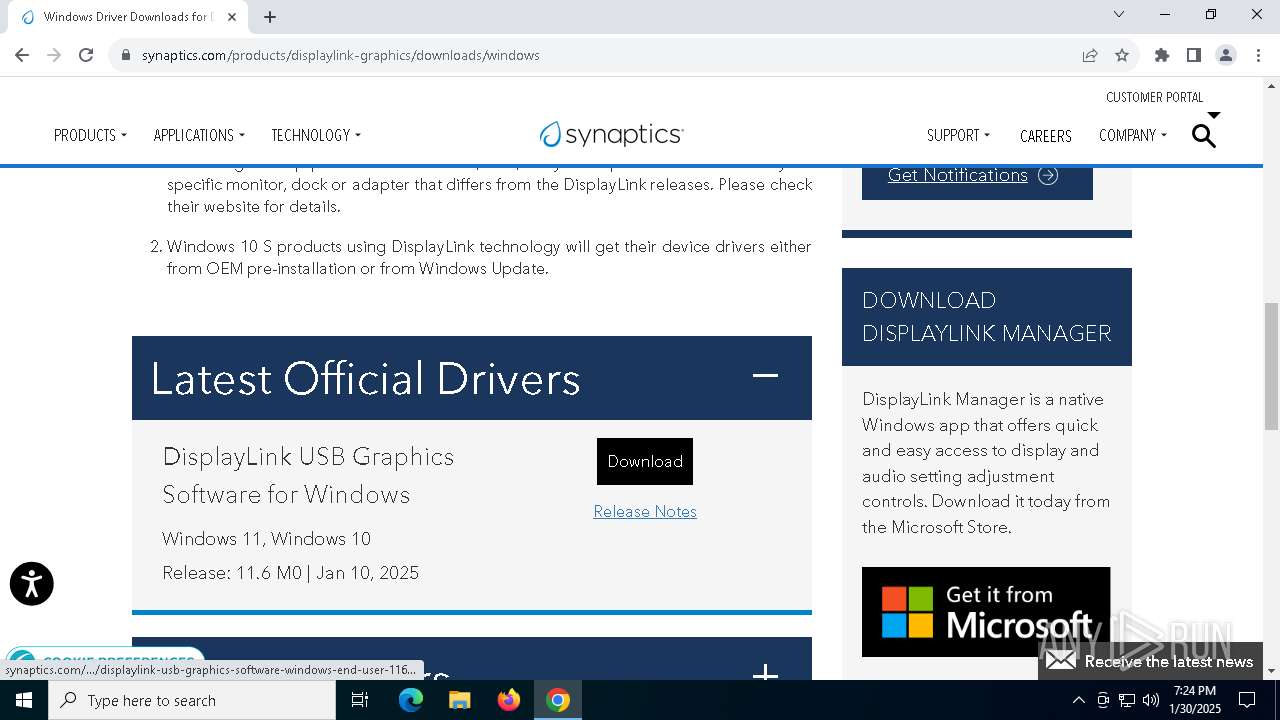1280x720 pixels.
Task: Collapse Latest Official Drivers section
Action: 765,376
